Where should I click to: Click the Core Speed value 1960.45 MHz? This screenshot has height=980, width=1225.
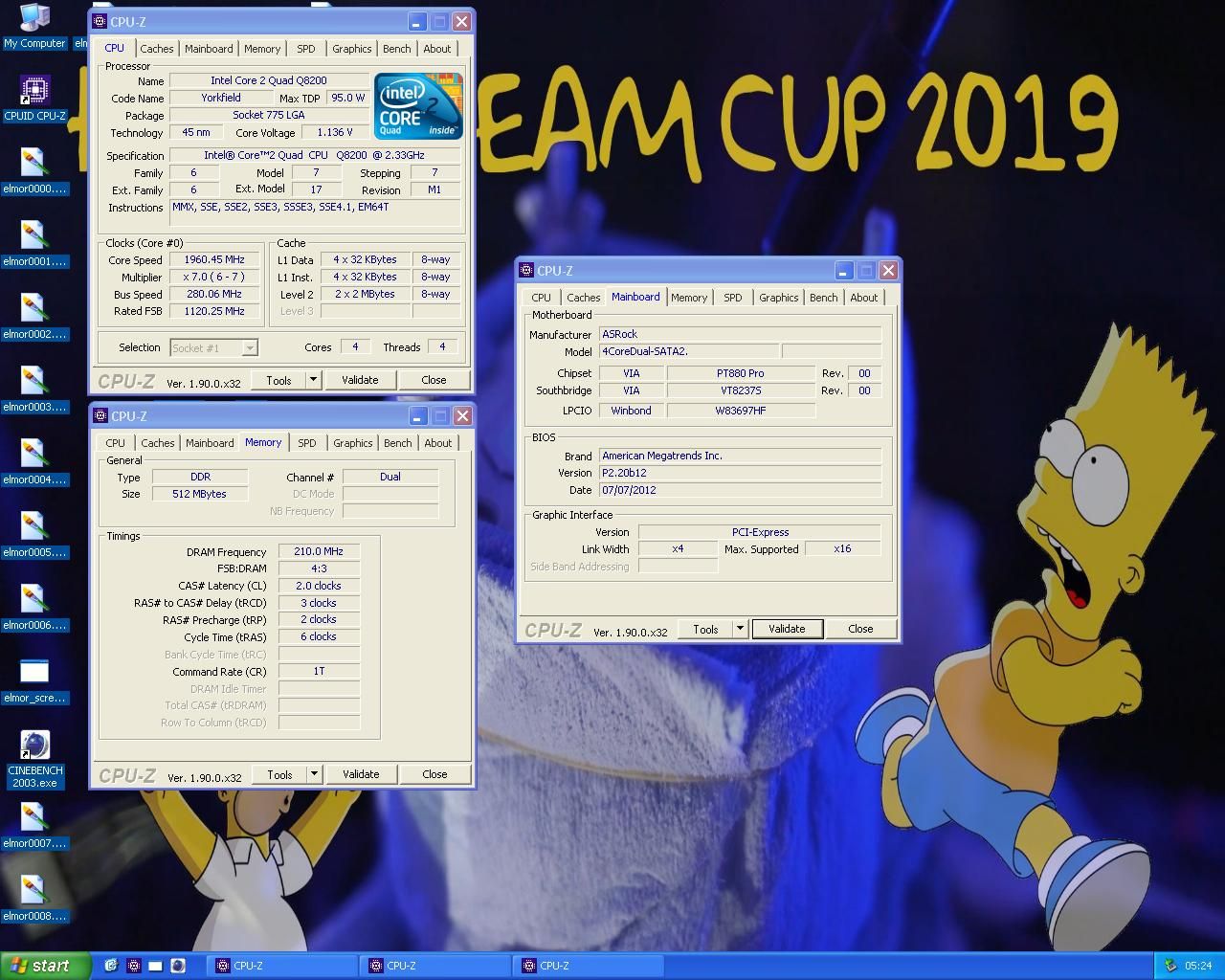(214, 260)
